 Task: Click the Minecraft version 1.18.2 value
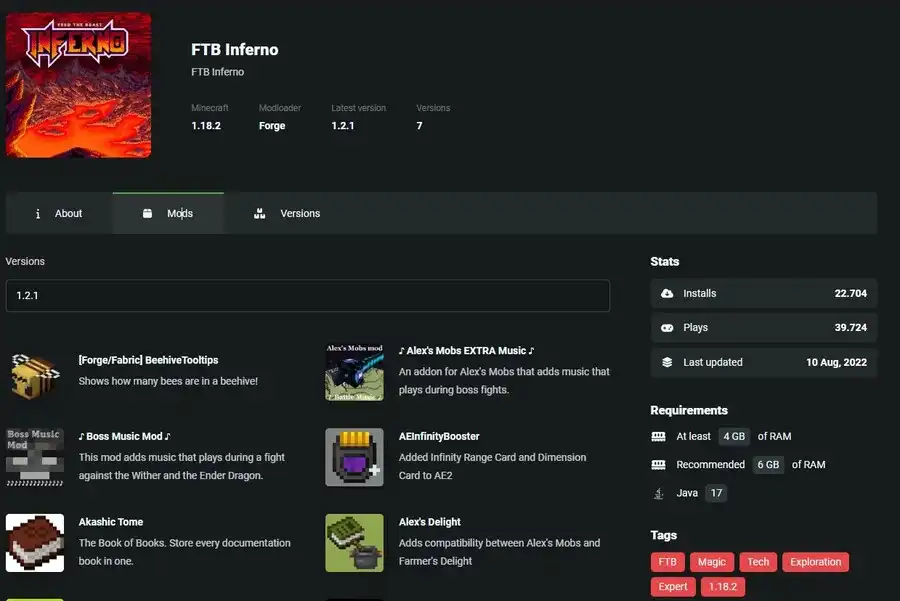(206, 126)
